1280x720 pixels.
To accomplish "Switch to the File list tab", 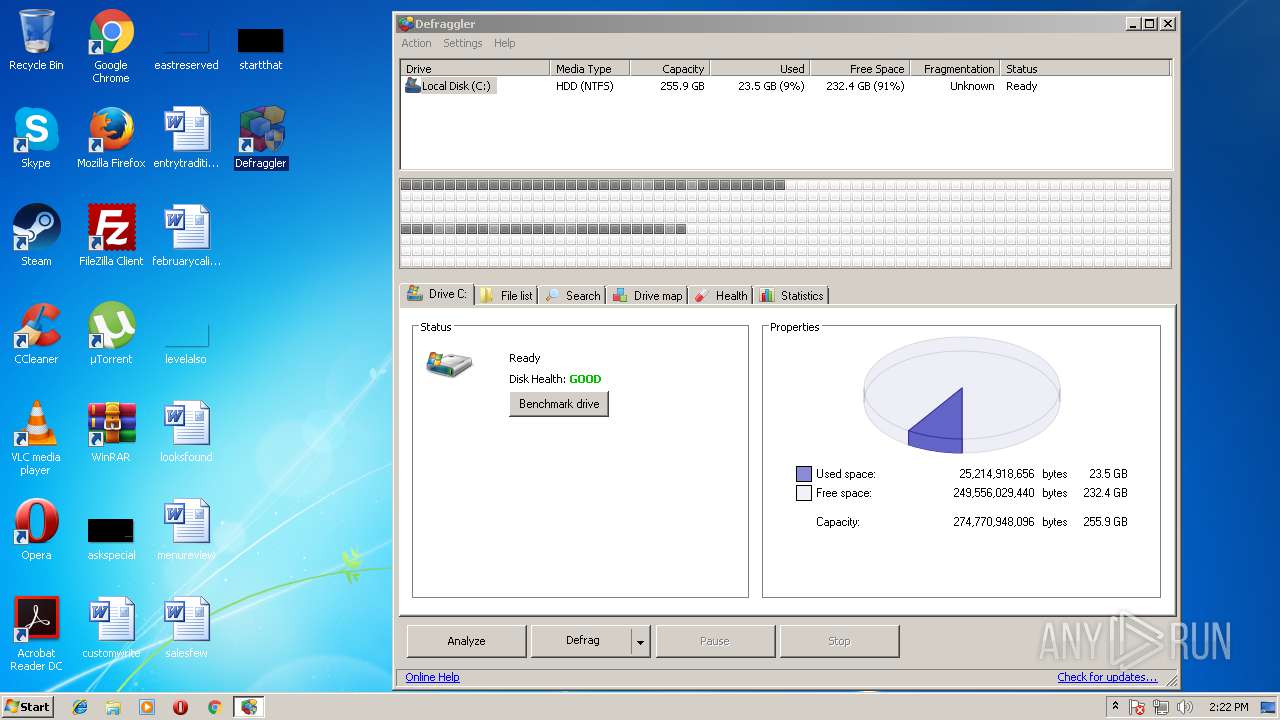I will coord(506,295).
